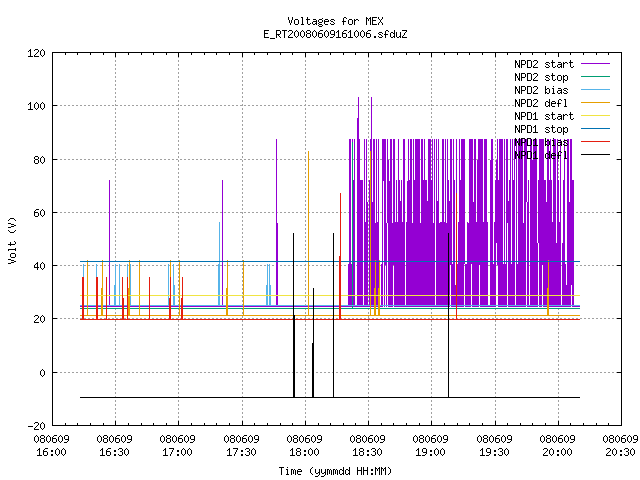Click the y-axis label "Volt (V)"
Viewport: 640px width, 480px height.
click(x=12, y=240)
